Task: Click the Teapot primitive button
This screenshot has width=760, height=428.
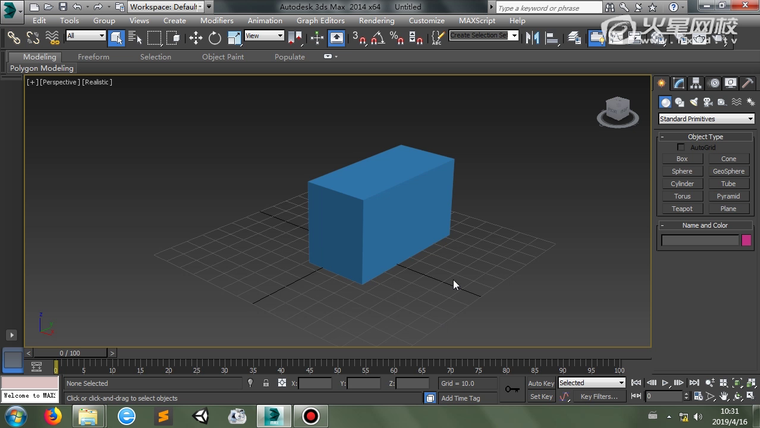Action: [682, 208]
